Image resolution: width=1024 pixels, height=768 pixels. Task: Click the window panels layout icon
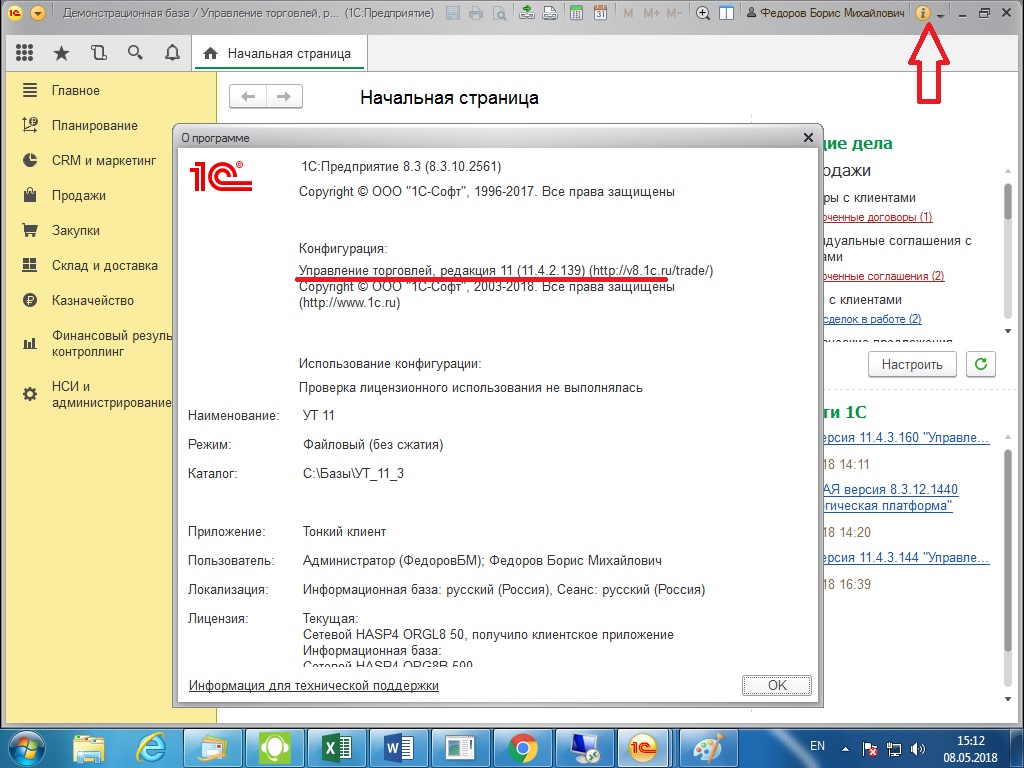coord(726,13)
